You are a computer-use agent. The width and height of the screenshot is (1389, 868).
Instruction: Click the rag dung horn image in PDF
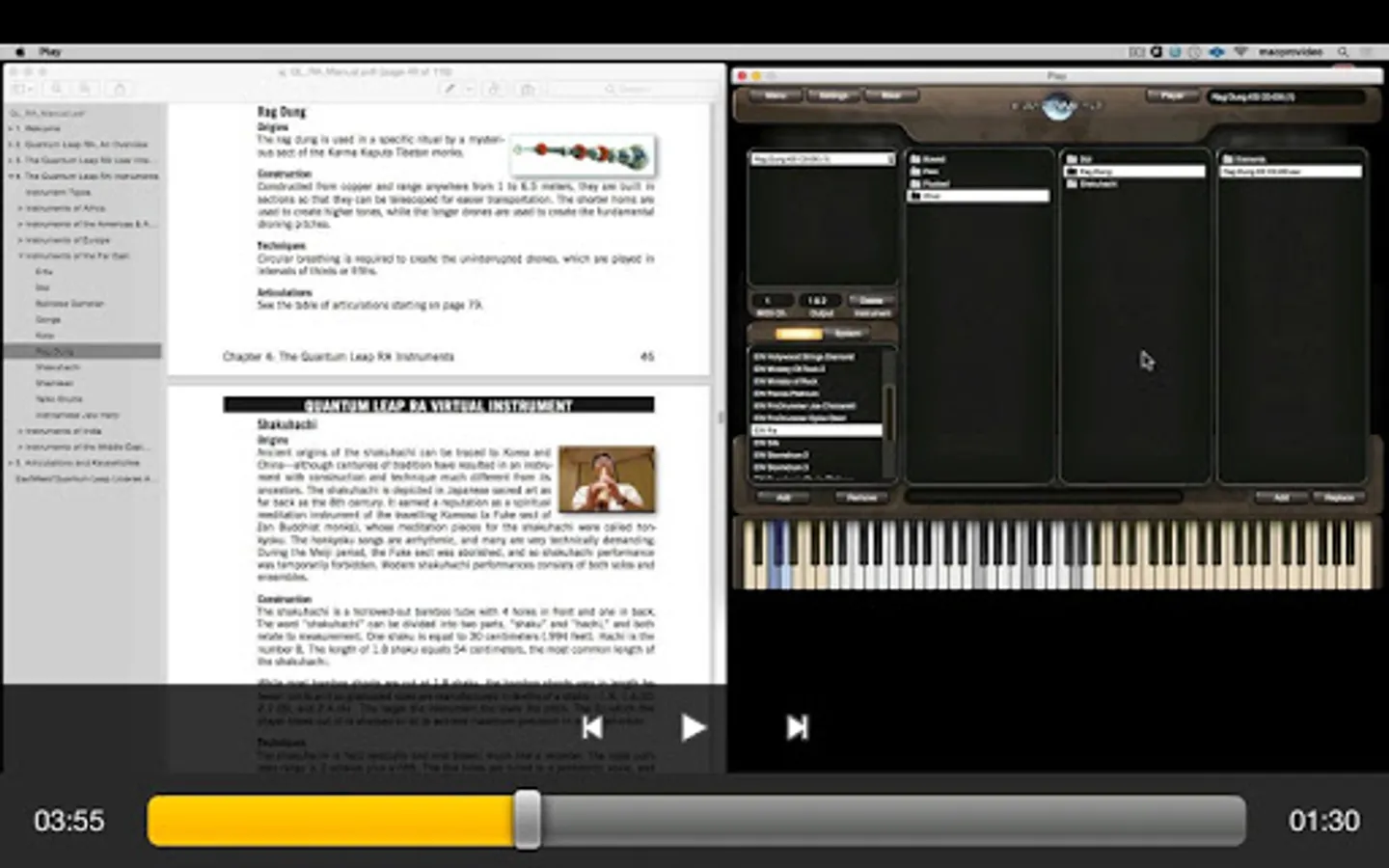coord(582,153)
